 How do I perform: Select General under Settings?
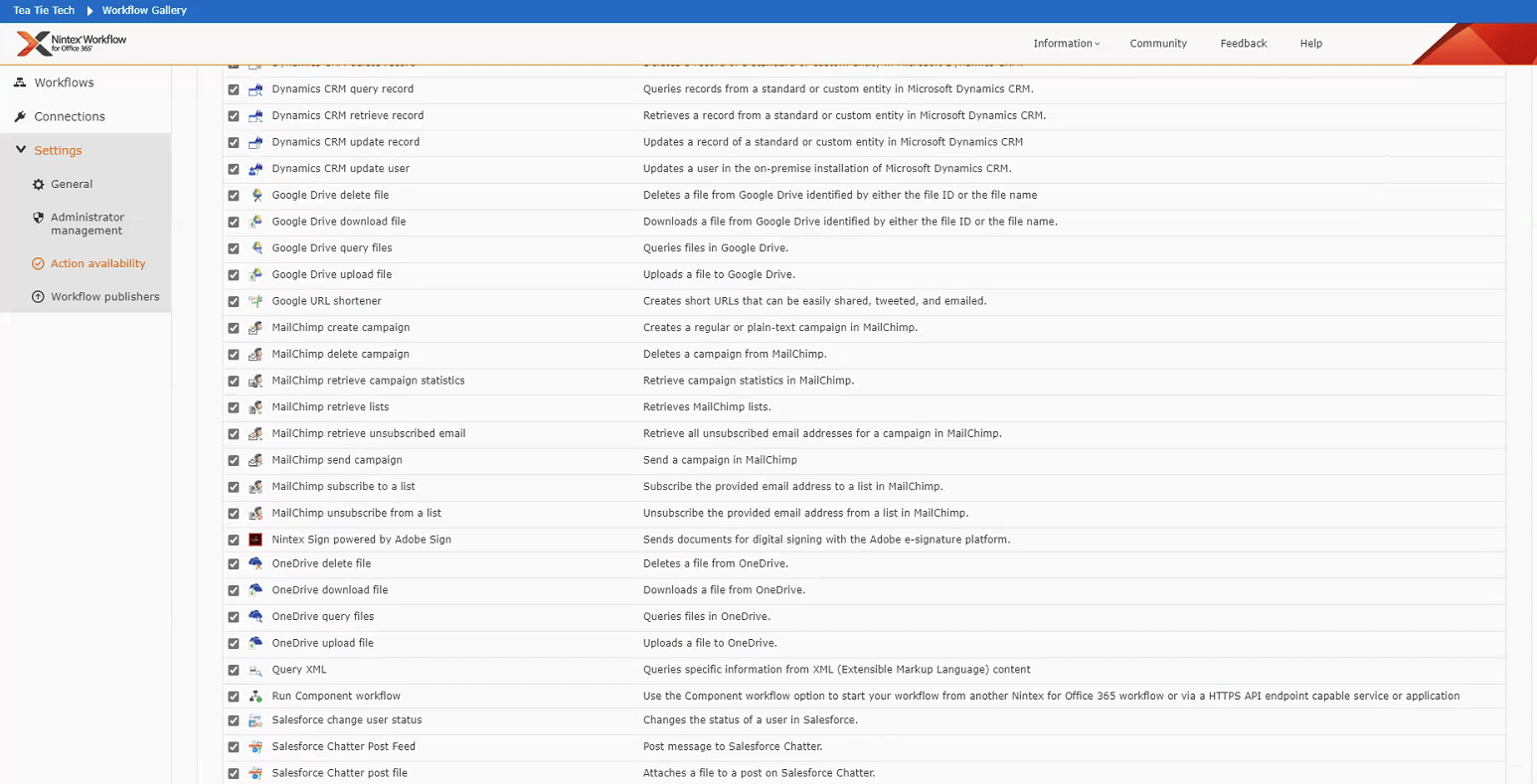click(x=72, y=184)
